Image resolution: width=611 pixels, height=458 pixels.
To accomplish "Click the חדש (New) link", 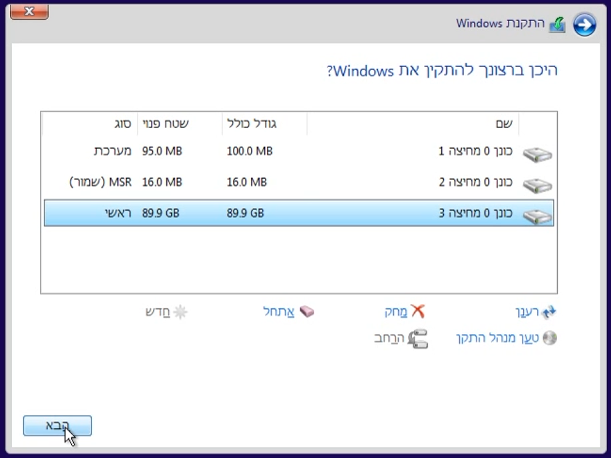I will (158, 312).
